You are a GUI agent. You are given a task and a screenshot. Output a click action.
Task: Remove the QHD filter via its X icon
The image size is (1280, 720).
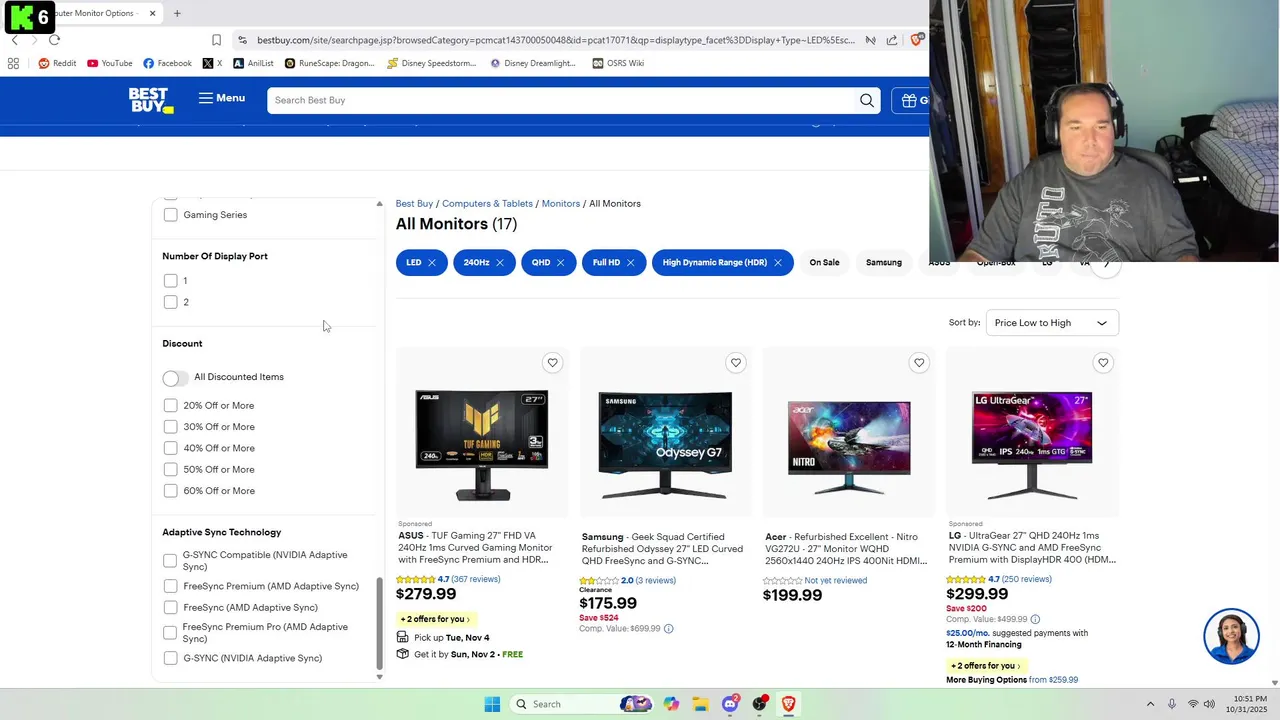coord(560,263)
